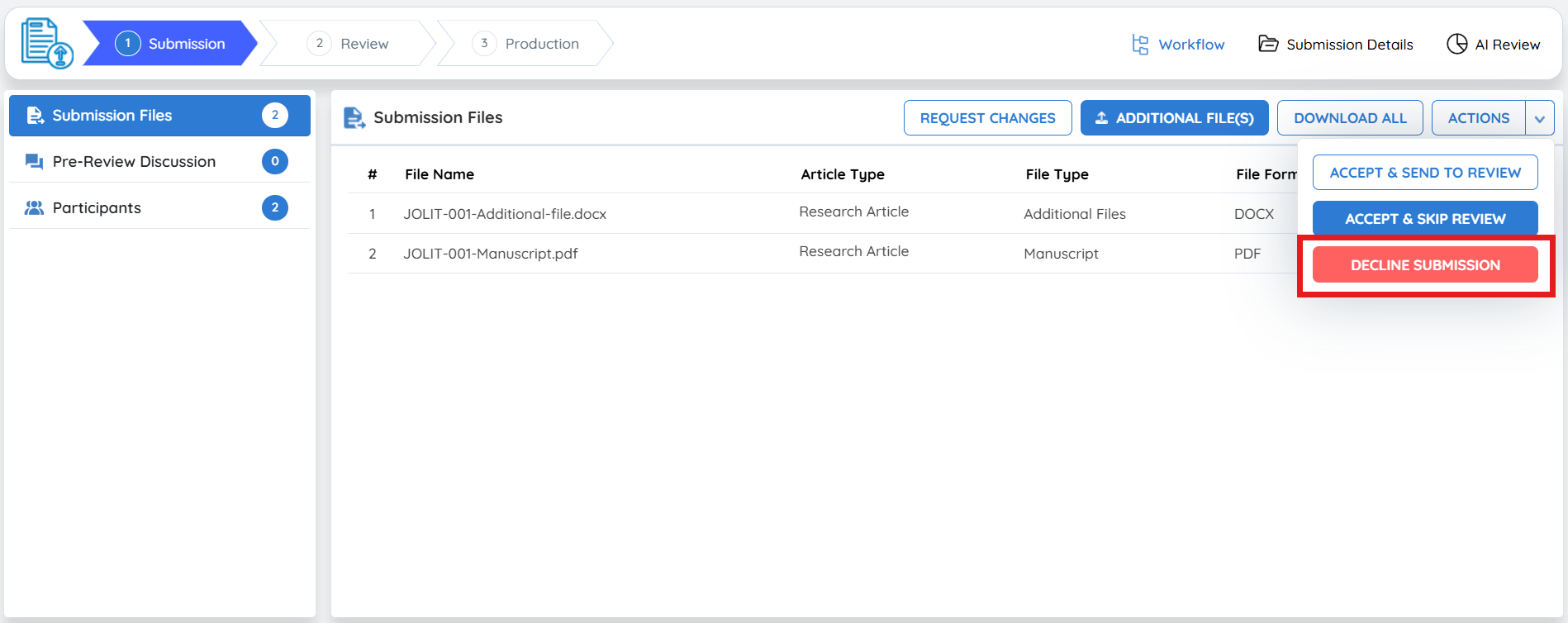Select the Submission stage step
1568x623 pixels.
point(171,44)
